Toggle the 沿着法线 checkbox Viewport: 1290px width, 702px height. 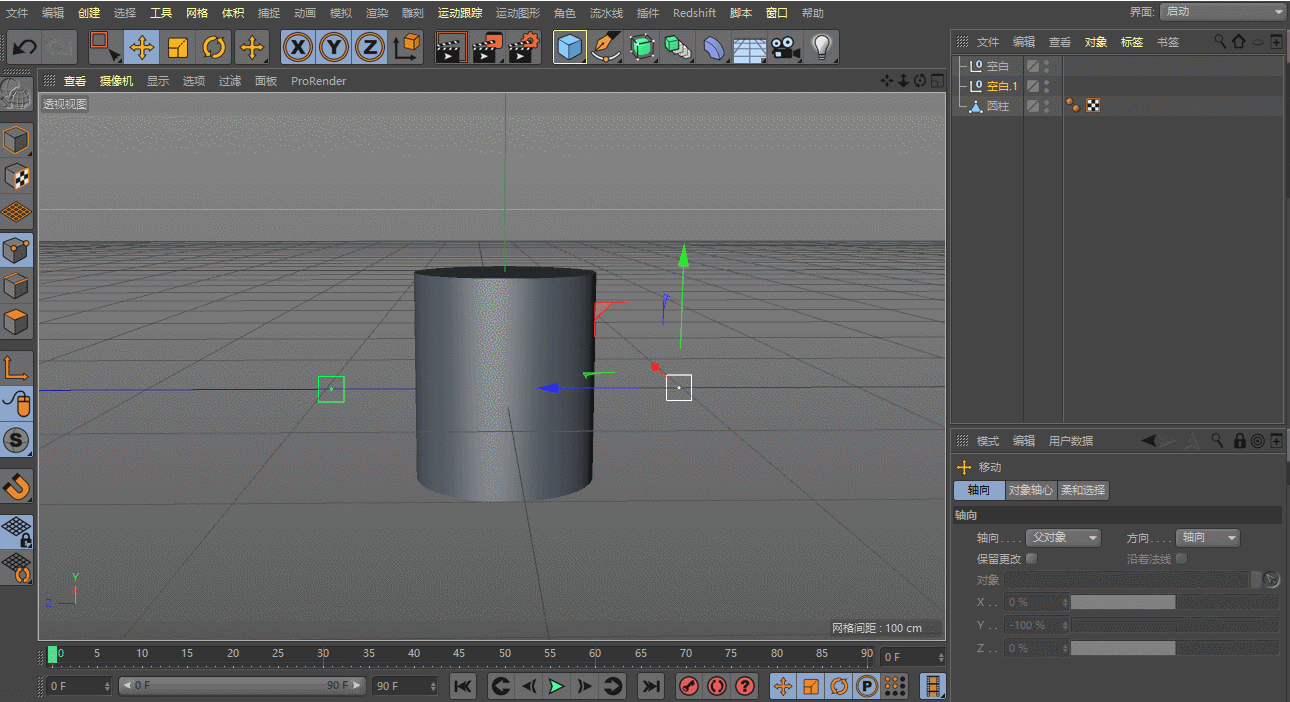1181,559
